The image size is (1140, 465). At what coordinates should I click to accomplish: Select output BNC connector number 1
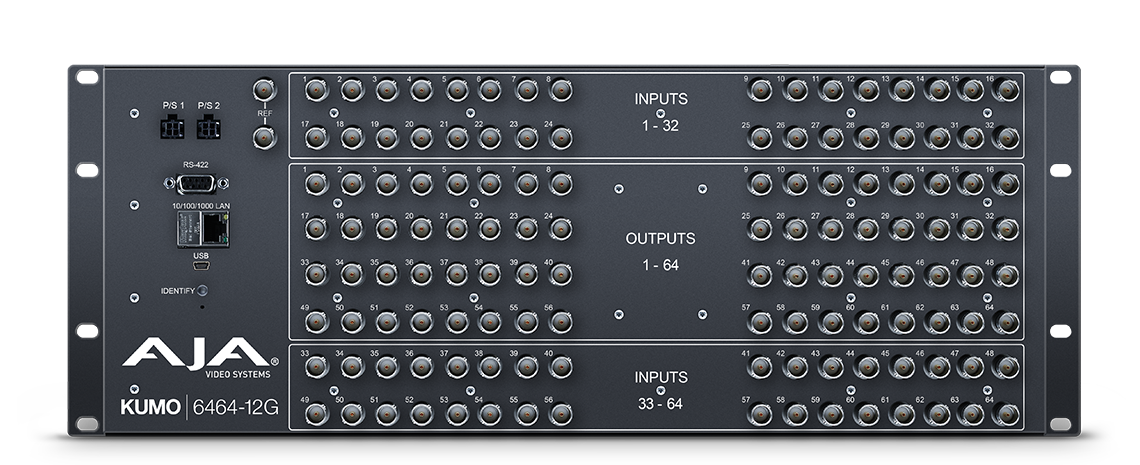click(316, 183)
